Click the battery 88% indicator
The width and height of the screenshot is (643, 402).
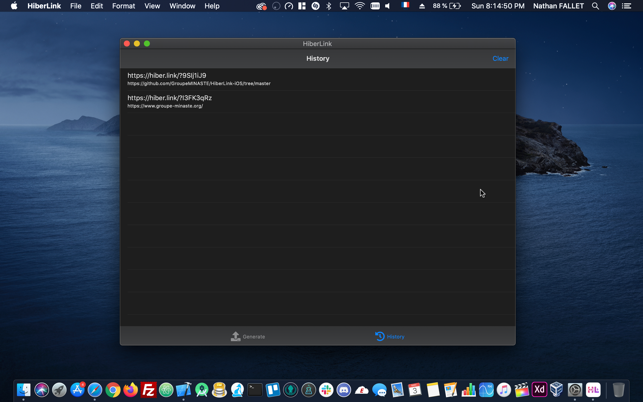pyautogui.click(x=447, y=6)
